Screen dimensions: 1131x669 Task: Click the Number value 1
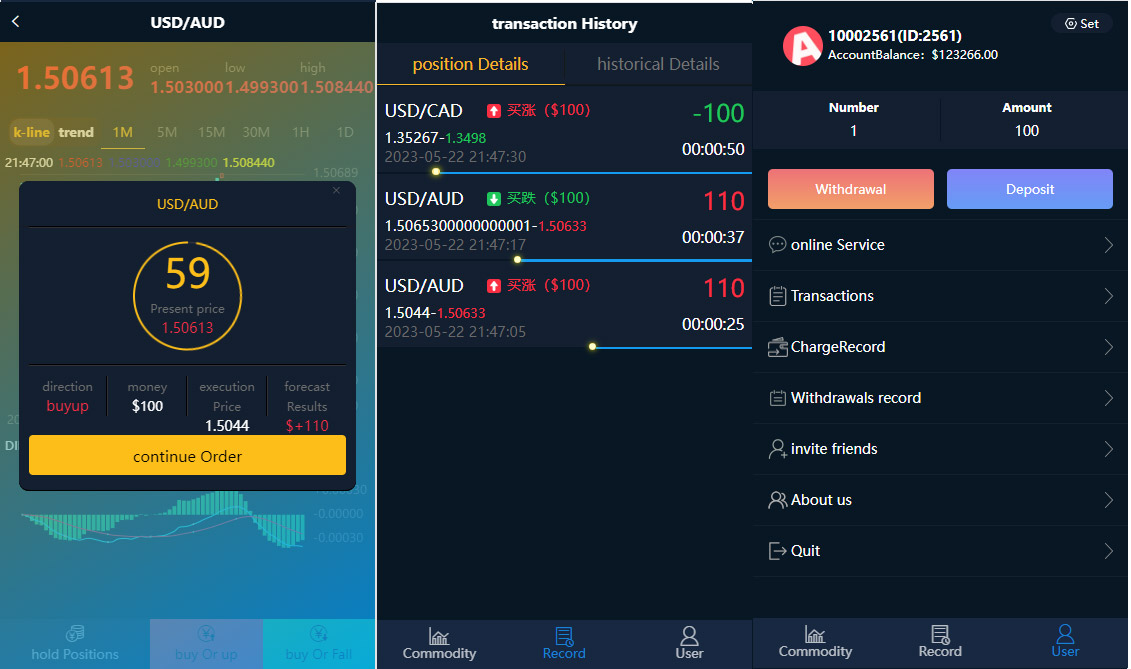[x=853, y=131]
